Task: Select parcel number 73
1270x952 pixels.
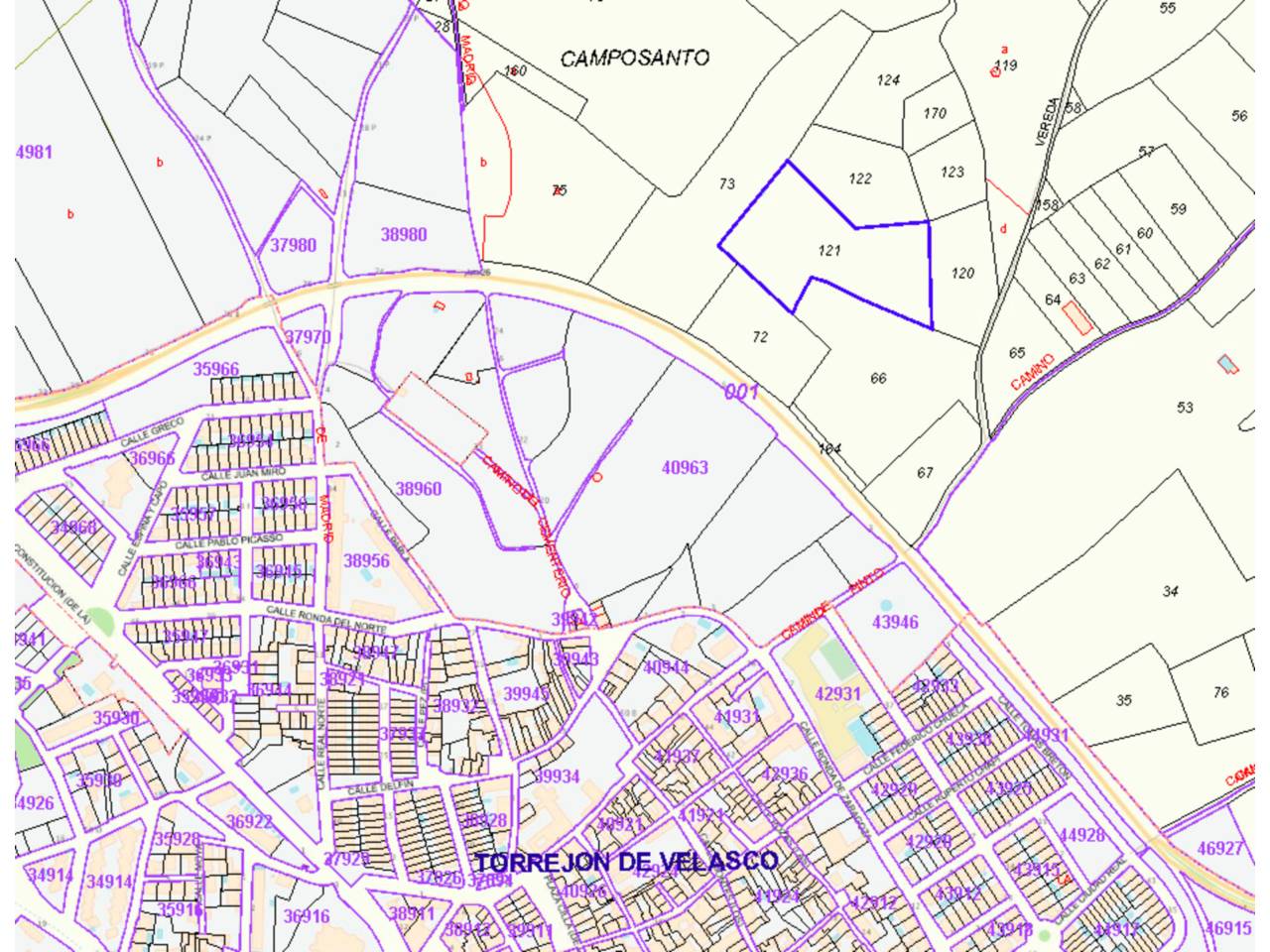Action: (727, 183)
